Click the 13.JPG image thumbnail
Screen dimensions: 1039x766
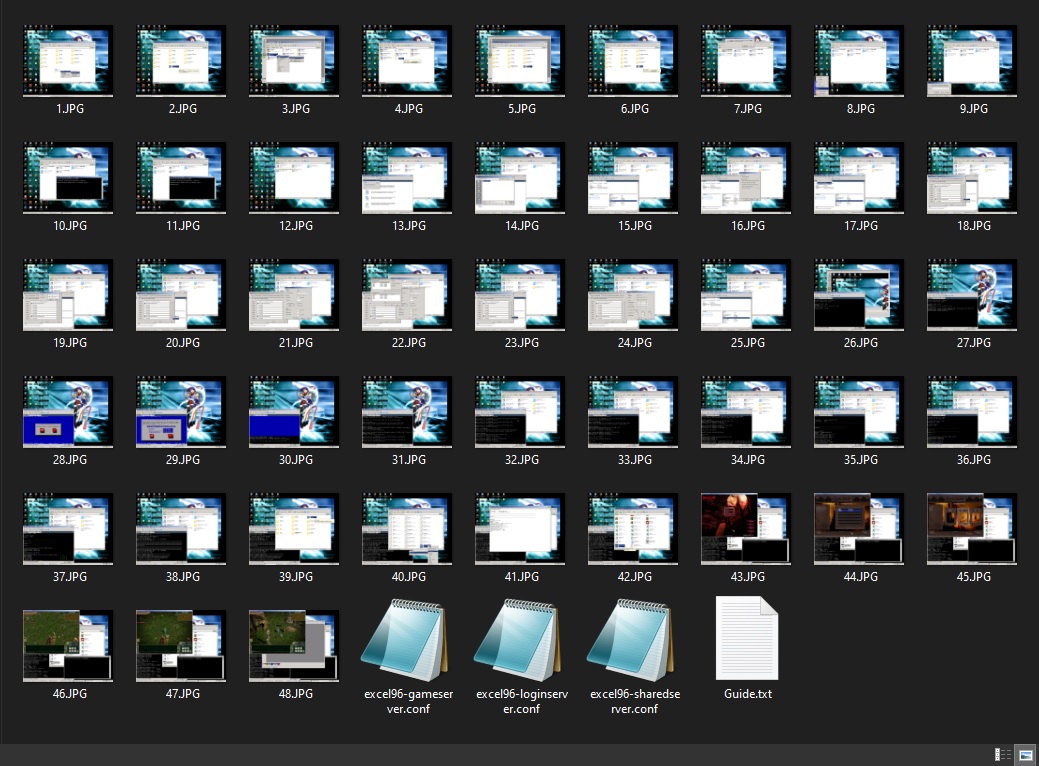[407, 178]
